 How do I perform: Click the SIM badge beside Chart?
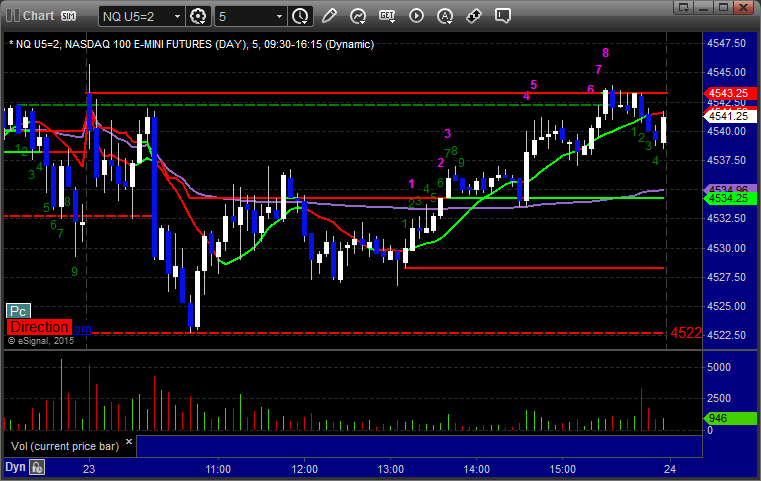68,16
